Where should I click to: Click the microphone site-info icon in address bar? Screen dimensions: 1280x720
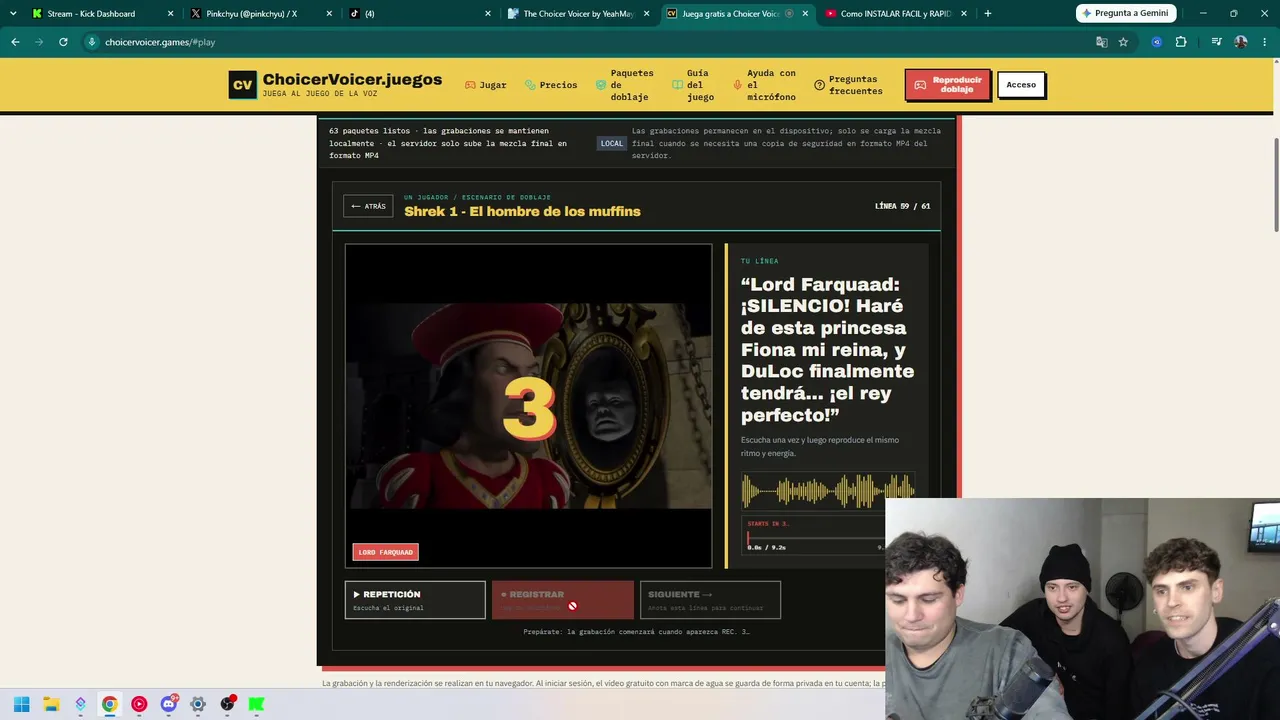92,42
